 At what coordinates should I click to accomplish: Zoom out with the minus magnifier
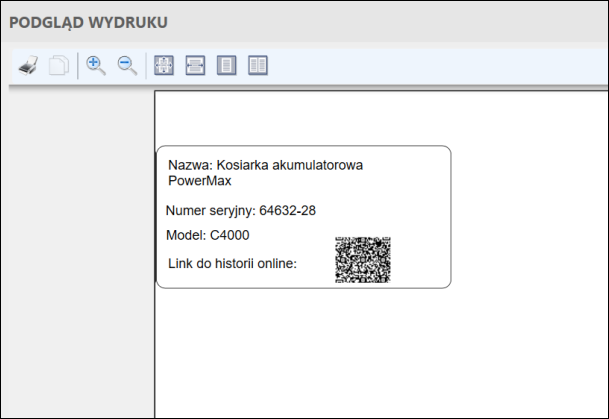click(x=127, y=65)
